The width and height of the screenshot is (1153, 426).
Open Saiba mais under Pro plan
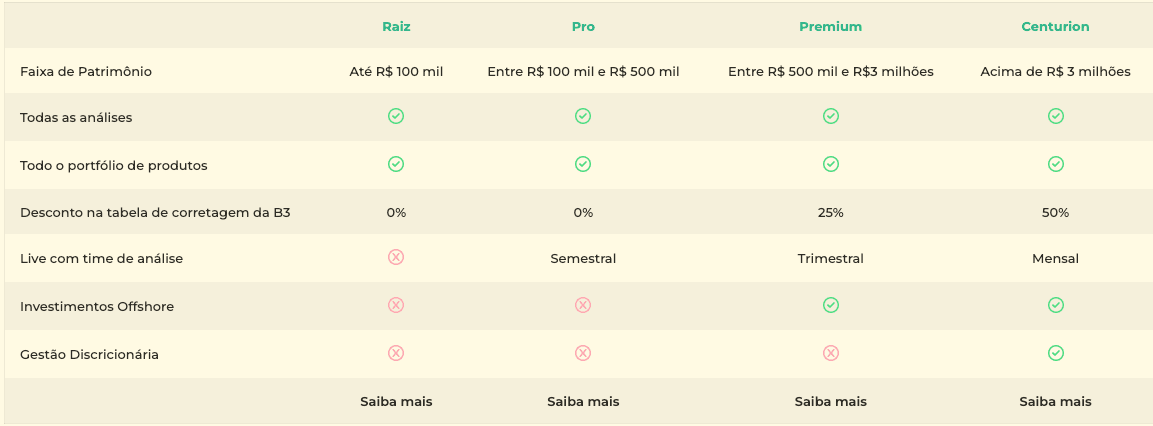[583, 402]
